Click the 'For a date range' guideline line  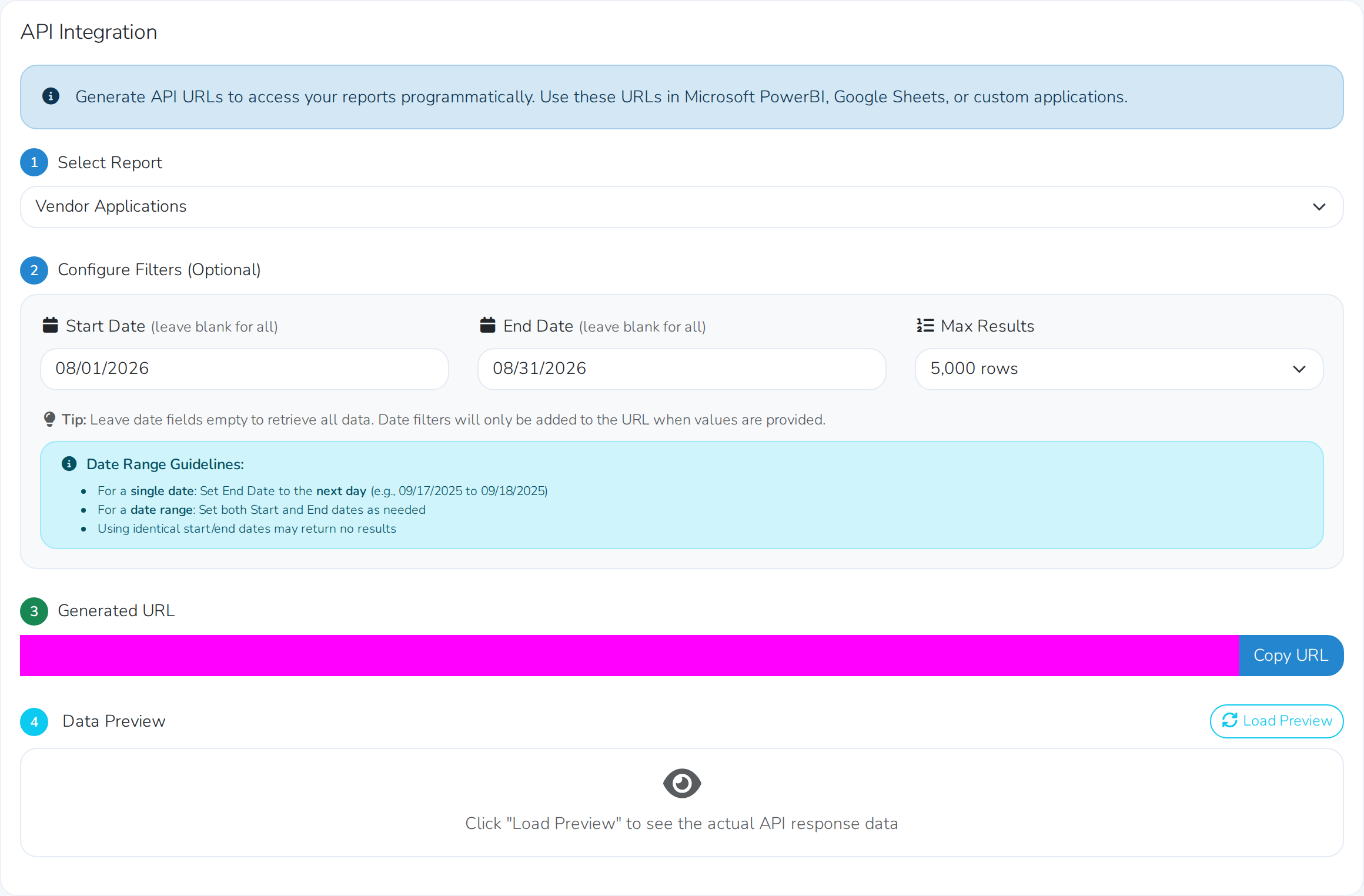262,510
